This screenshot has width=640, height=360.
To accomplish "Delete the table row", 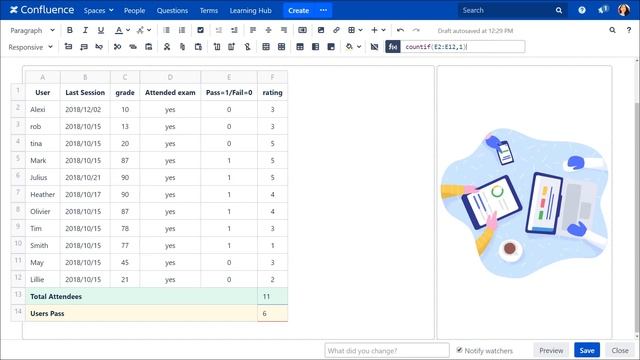I will pyautogui.click(x=99, y=47).
